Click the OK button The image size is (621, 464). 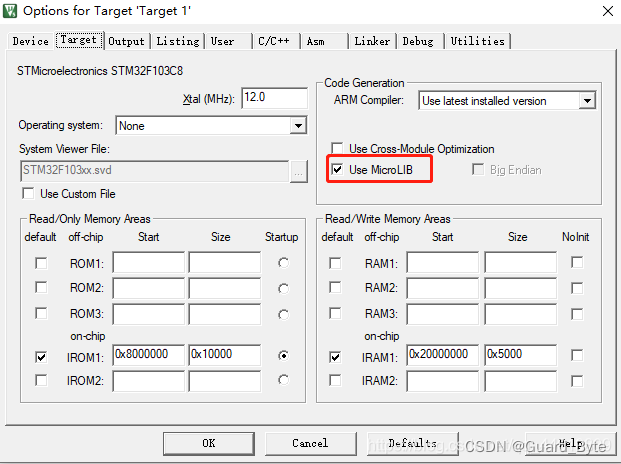point(209,443)
